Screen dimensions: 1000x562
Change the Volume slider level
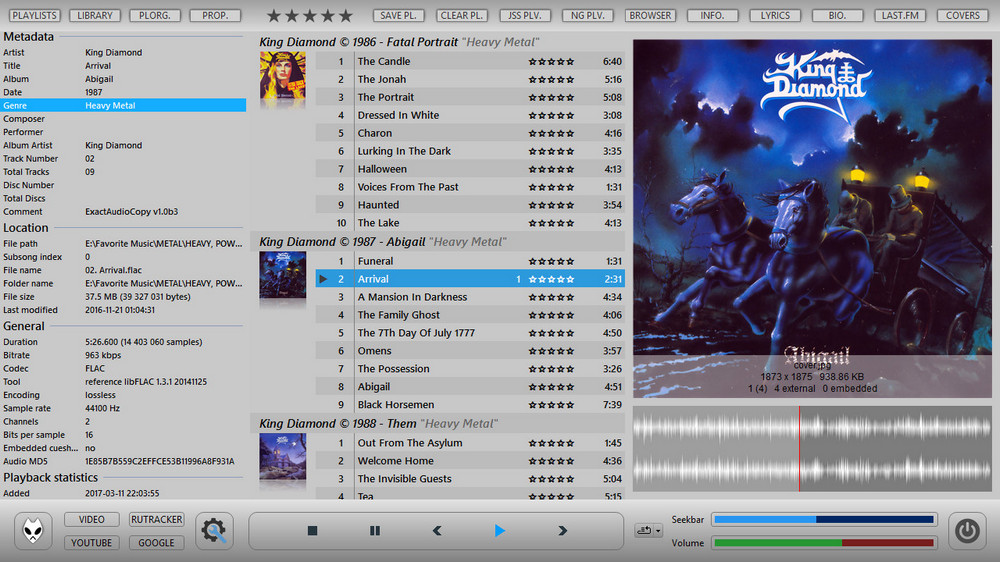(x=825, y=543)
